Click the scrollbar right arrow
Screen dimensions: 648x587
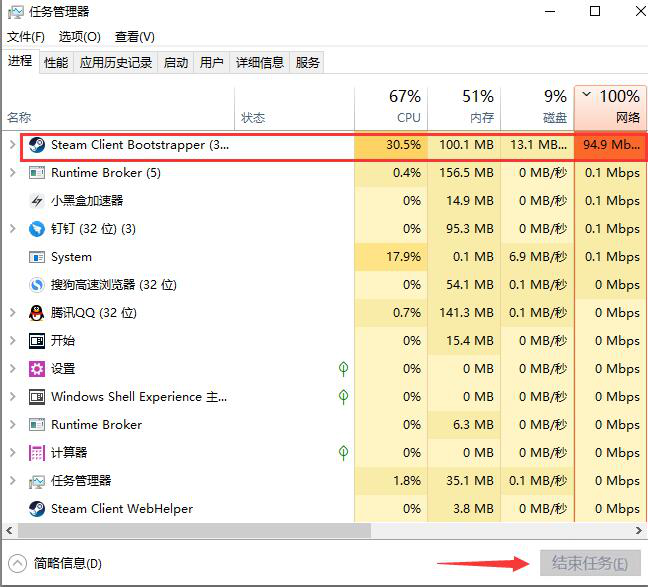point(639,530)
